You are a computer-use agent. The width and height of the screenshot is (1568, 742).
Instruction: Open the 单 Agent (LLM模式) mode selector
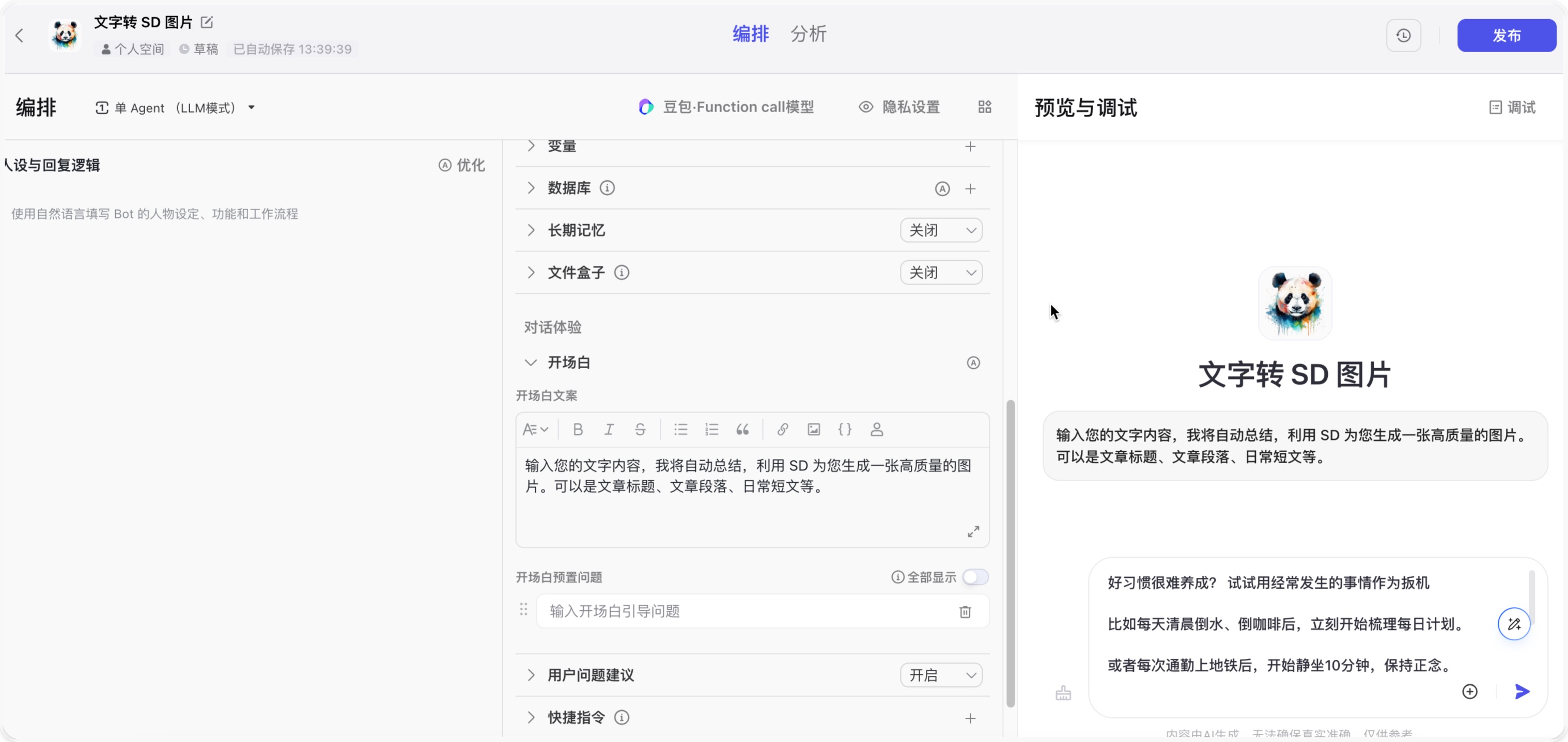(x=175, y=107)
